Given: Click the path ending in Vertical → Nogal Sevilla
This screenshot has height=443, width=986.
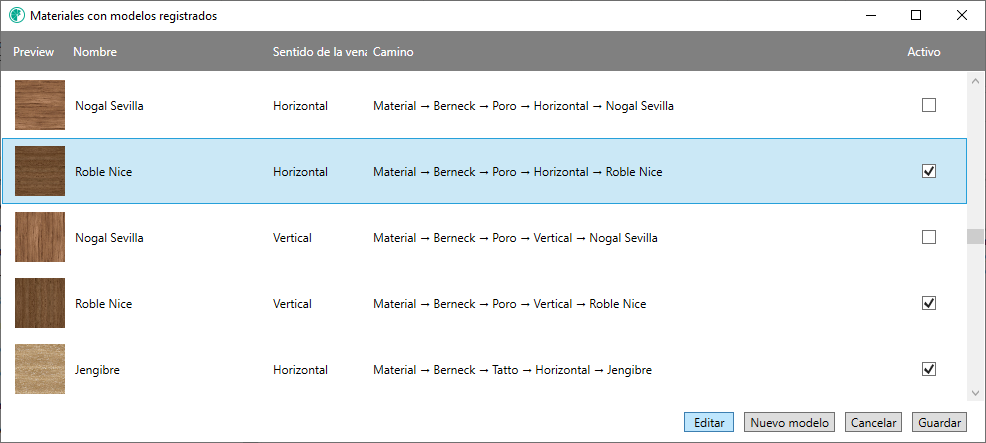Looking at the screenshot, I should [x=515, y=238].
